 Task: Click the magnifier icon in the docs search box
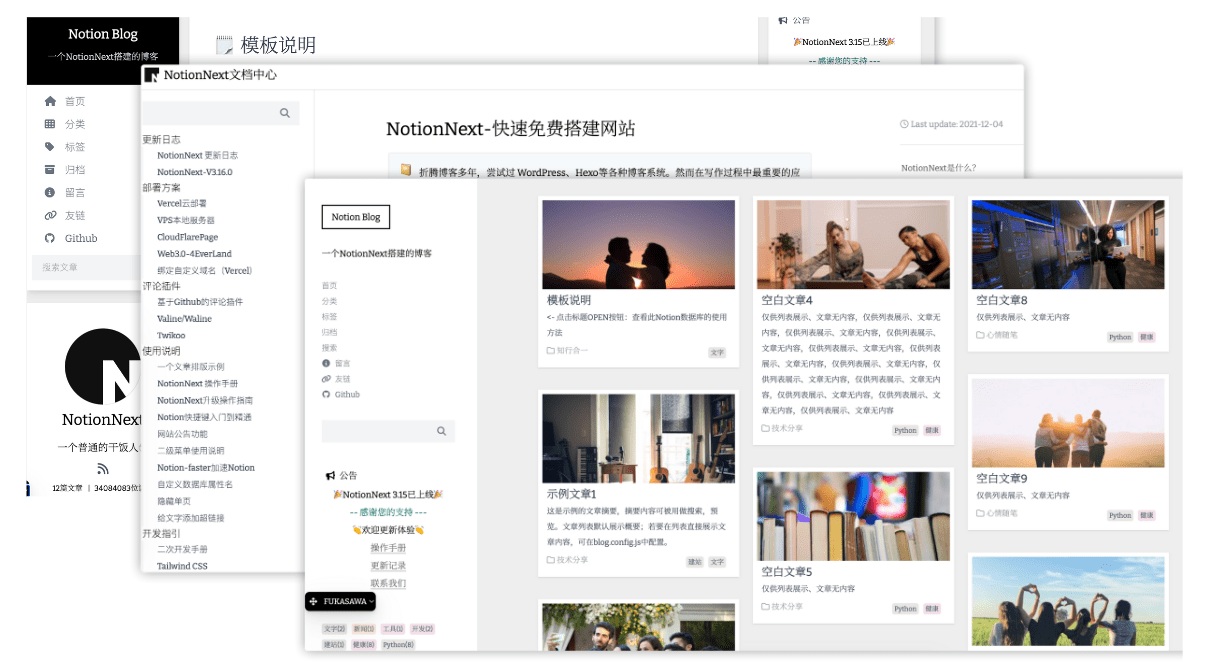tap(285, 113)
